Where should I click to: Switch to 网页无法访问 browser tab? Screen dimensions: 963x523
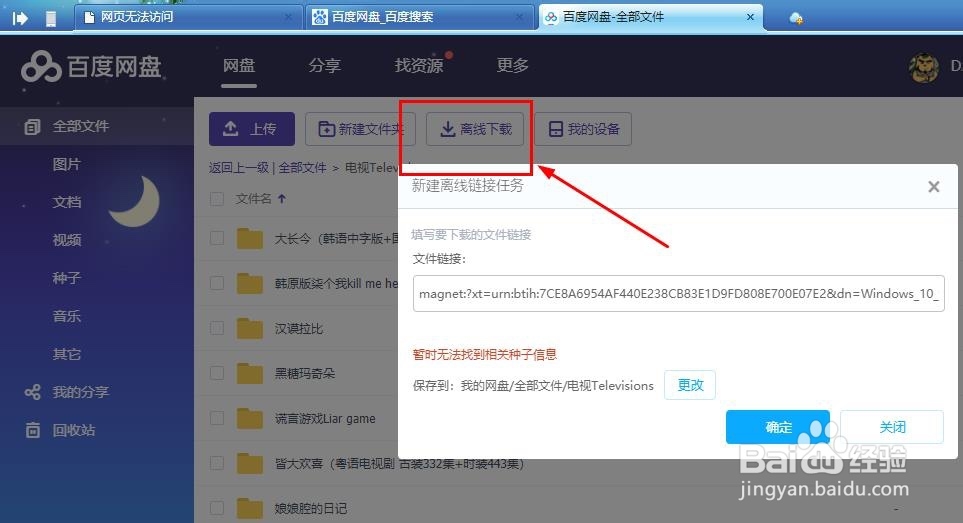click(x=189, y=17)
